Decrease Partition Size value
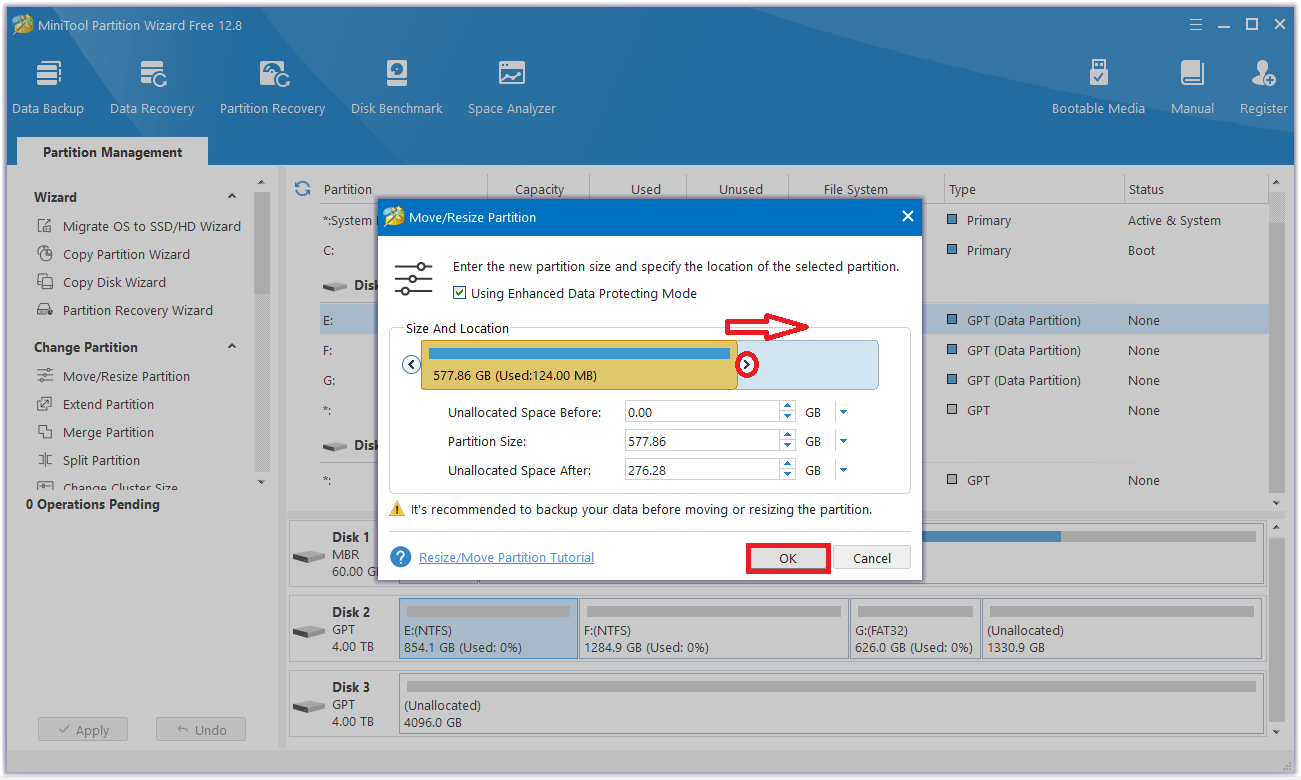Image resolution: width=1301 pixels, height=780 pixels. [788, 446]
